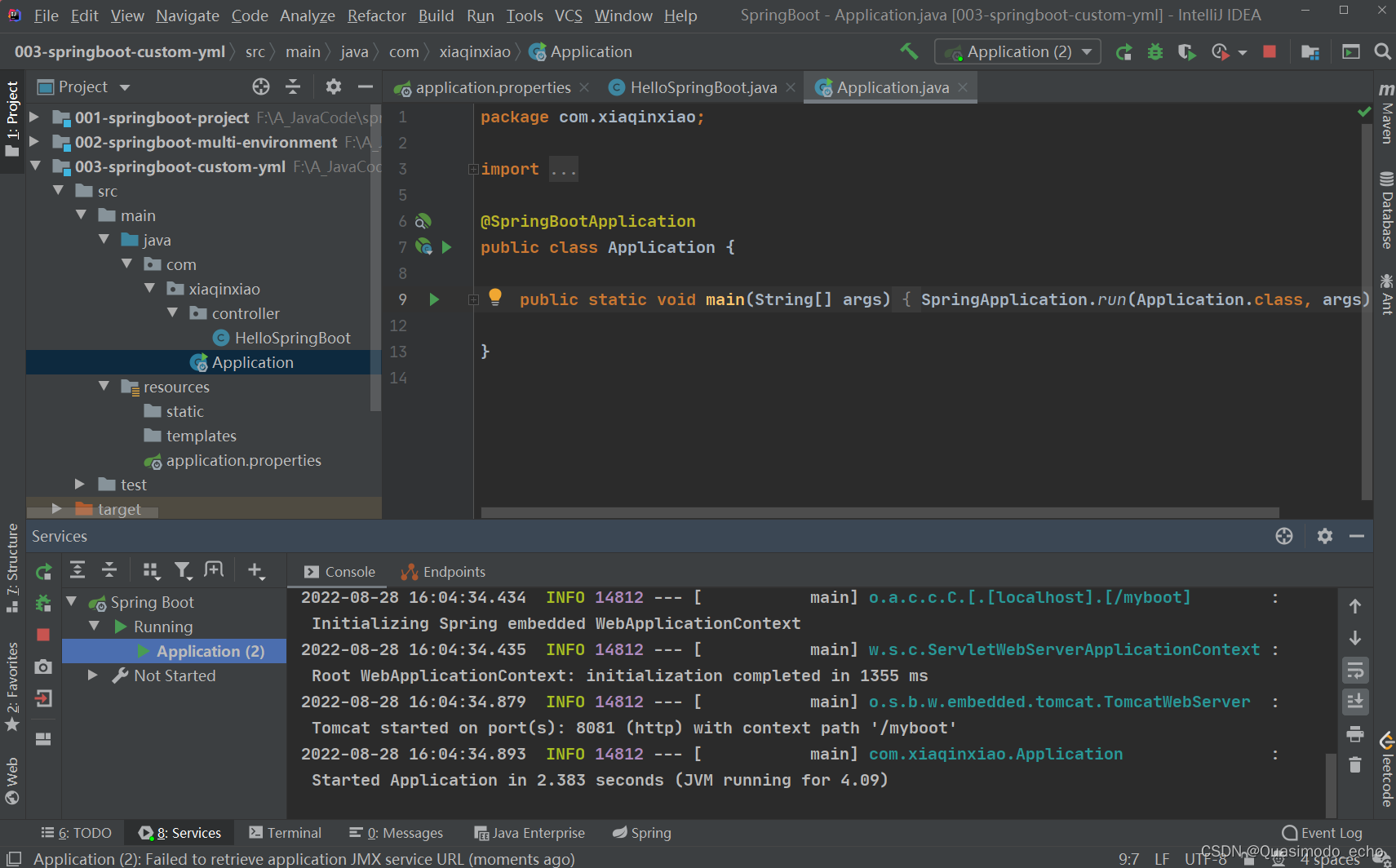Expand Not Started services node
Screen dimensions: 1396x868
click(92, 675)
